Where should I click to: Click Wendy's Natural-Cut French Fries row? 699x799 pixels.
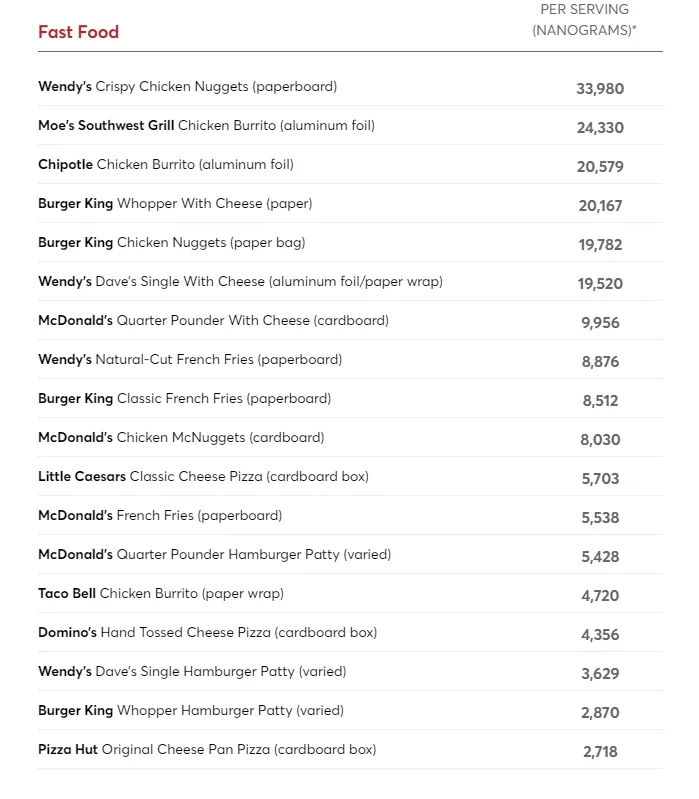(190, 360)
